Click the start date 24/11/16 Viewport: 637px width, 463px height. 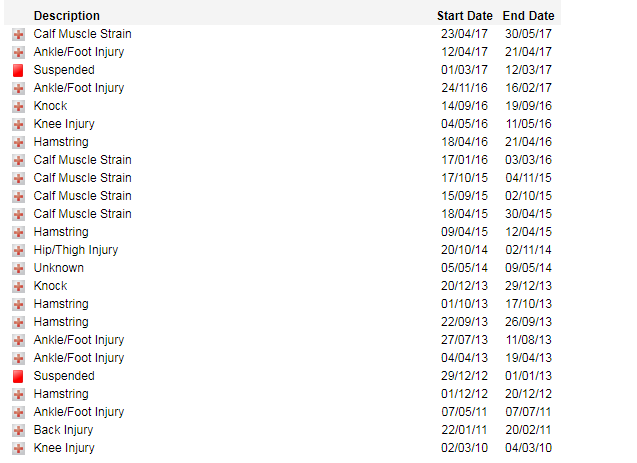(x=464, y=88)
